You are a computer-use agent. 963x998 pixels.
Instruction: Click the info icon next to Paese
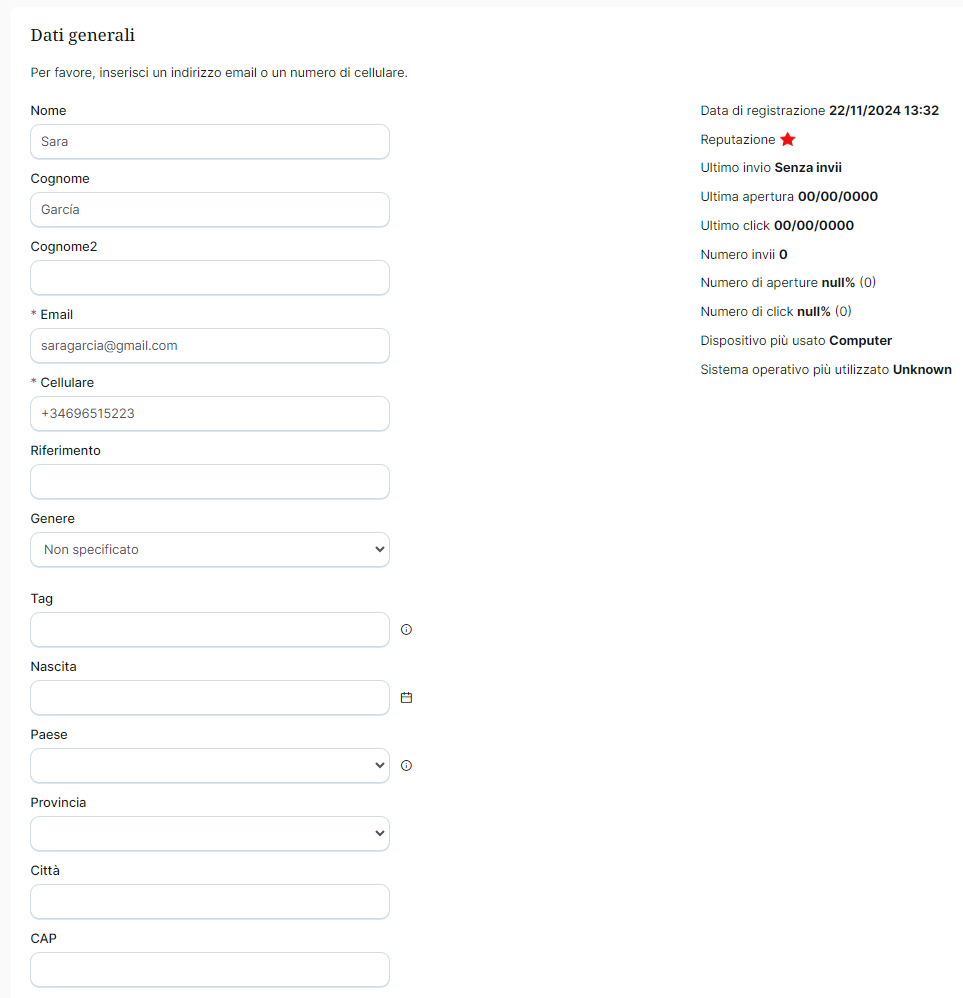click(406, 766)
